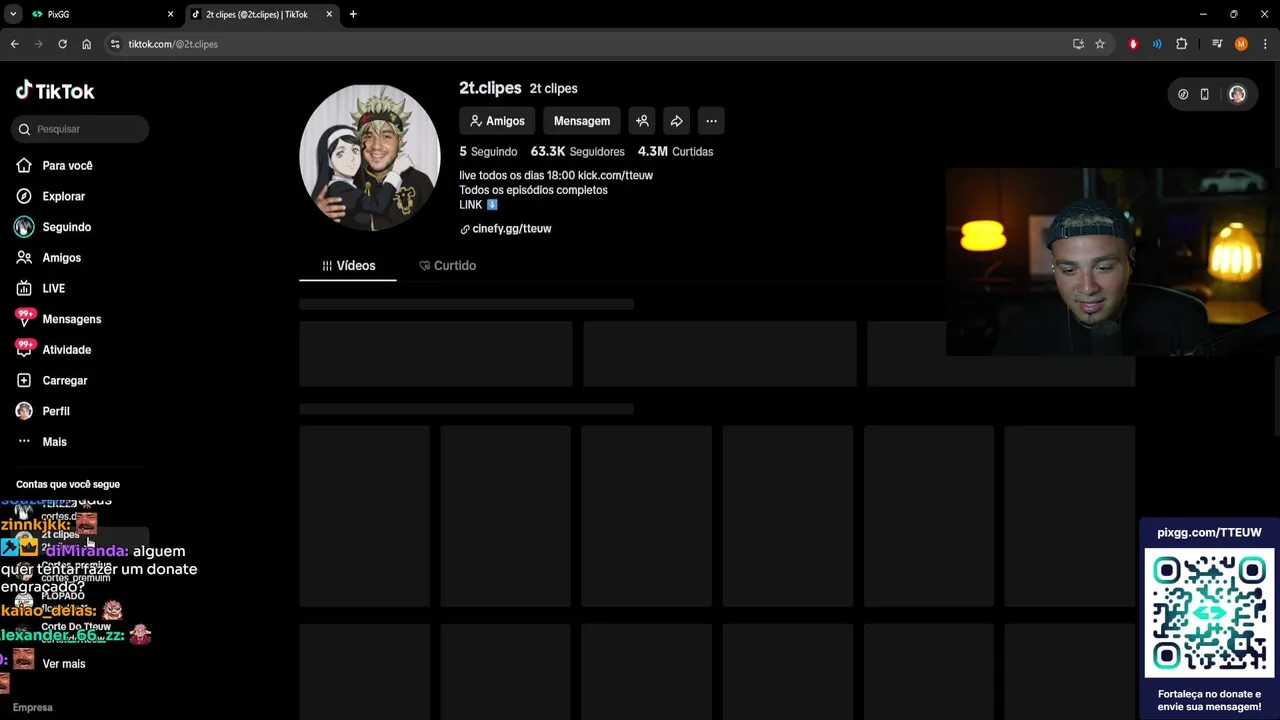Go back in the browser
1280x720 pixels.
click(x=14, y=44)
